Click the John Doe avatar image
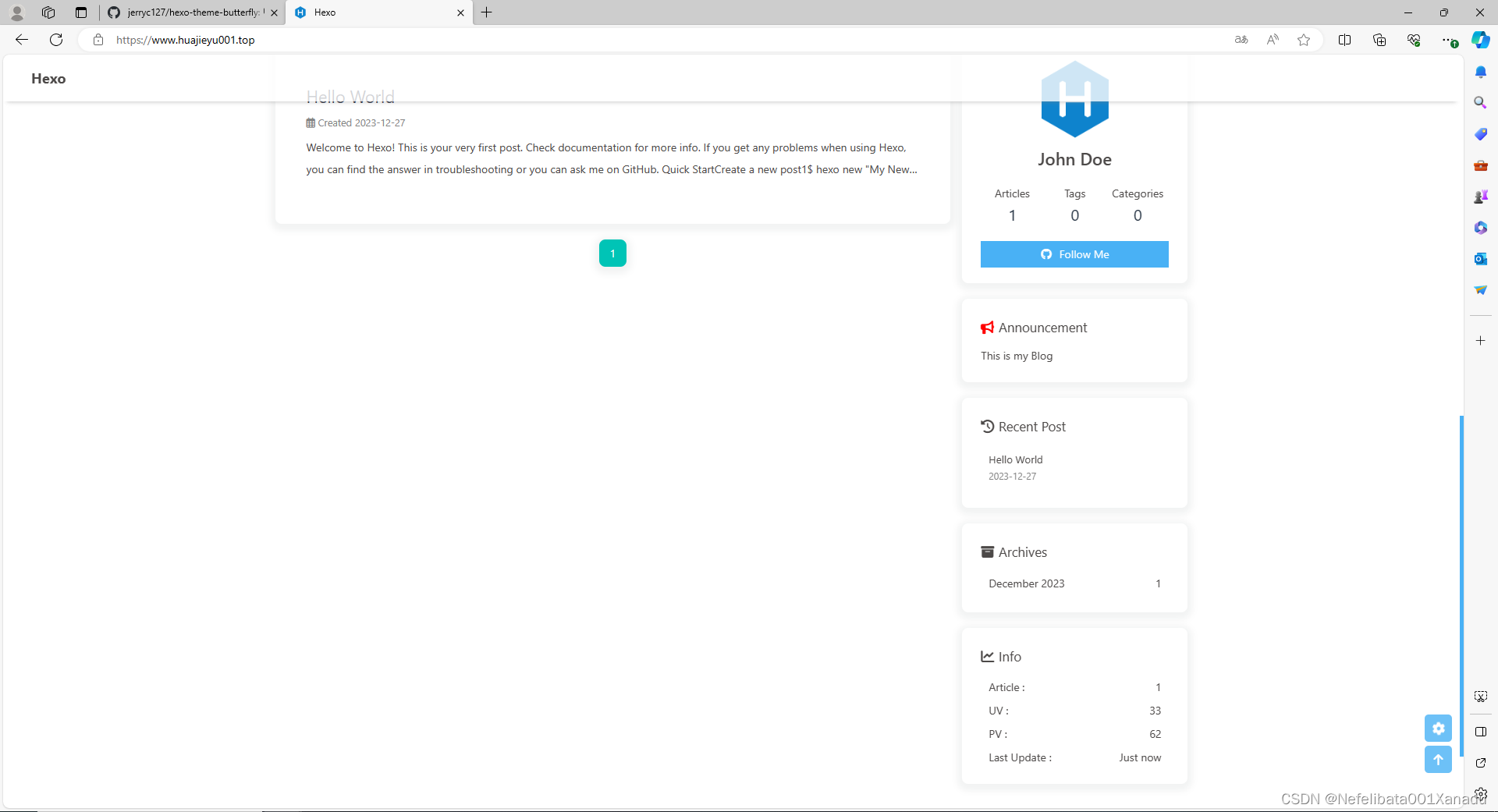Screen dimensions: 1498x812 pos(1074,99)
